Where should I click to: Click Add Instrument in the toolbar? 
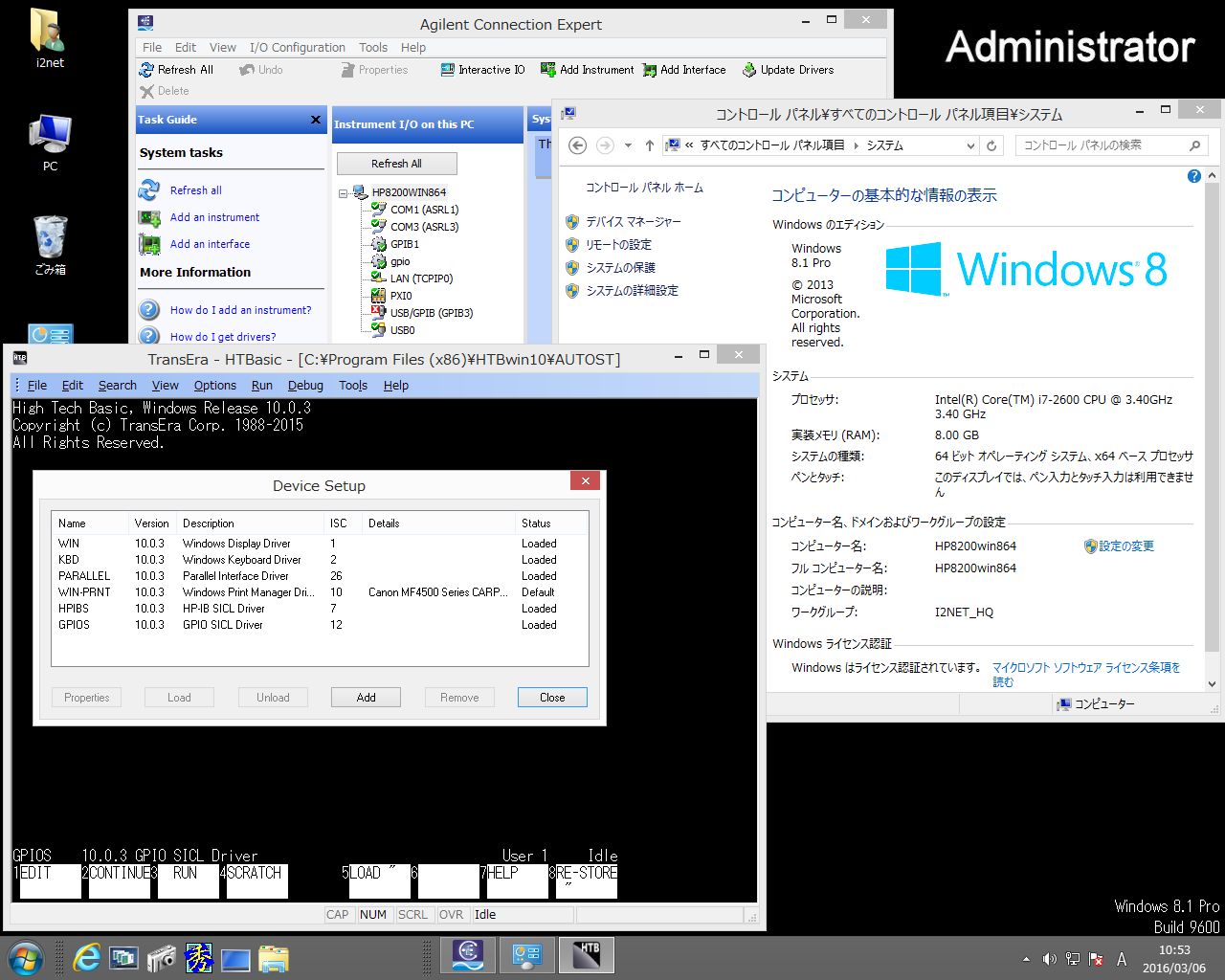pos(588,70)
